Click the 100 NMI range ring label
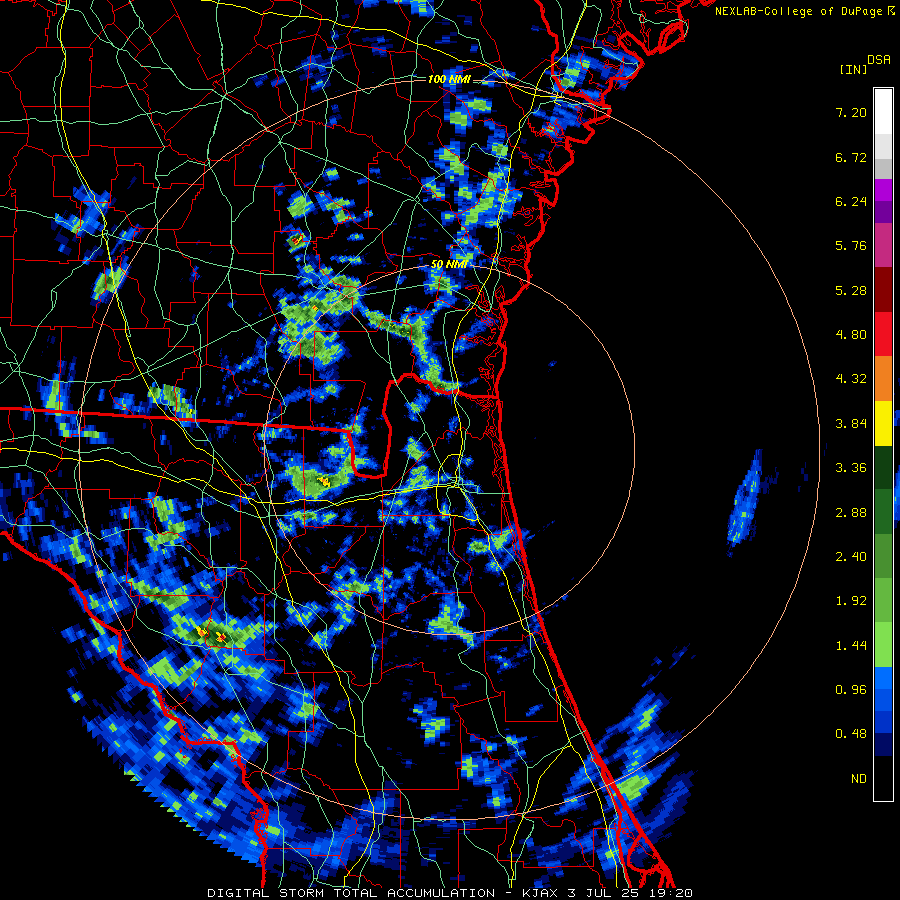 coord(448,79)
